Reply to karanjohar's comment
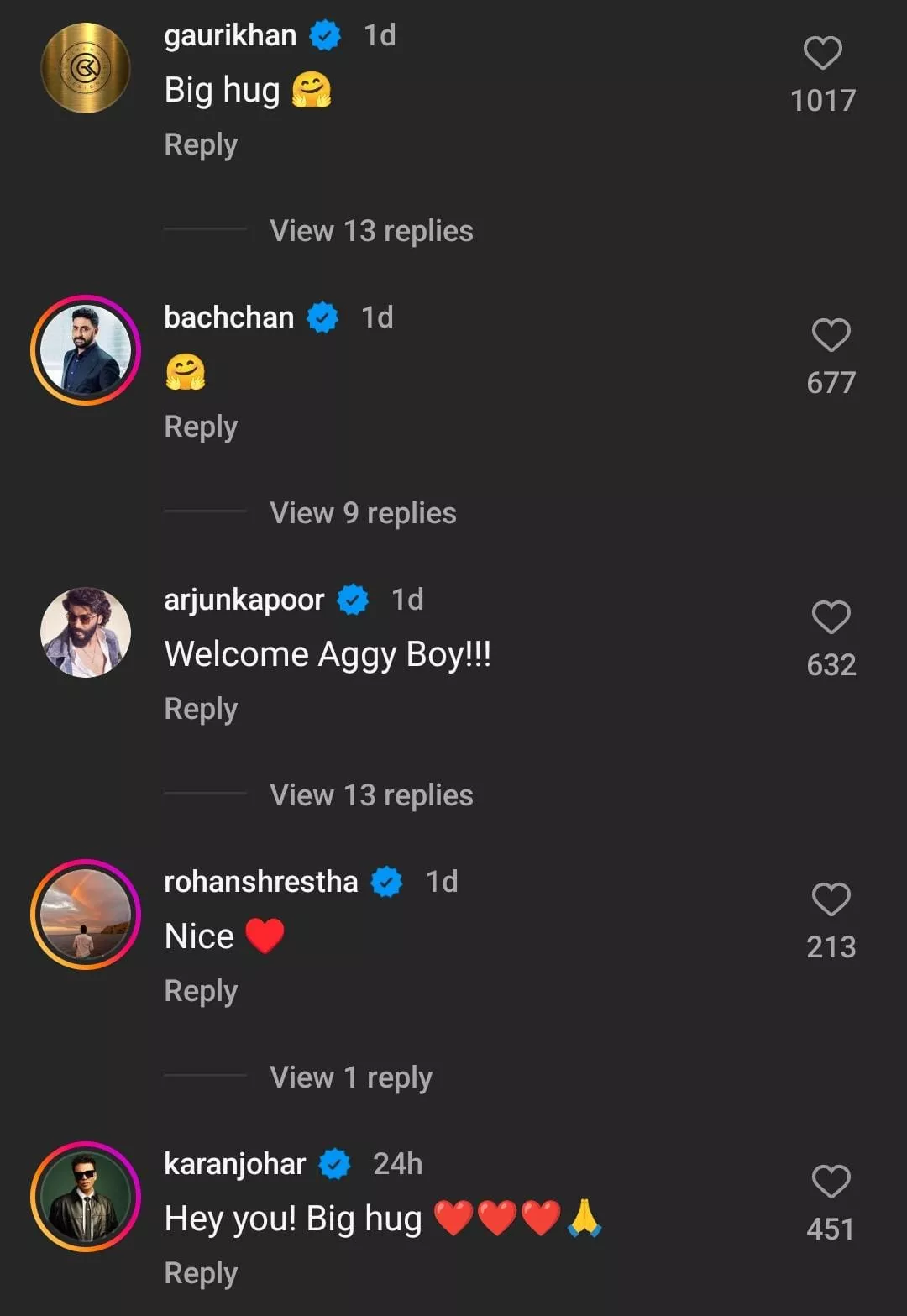The image size is (907, 1316). click(201, 1273)
